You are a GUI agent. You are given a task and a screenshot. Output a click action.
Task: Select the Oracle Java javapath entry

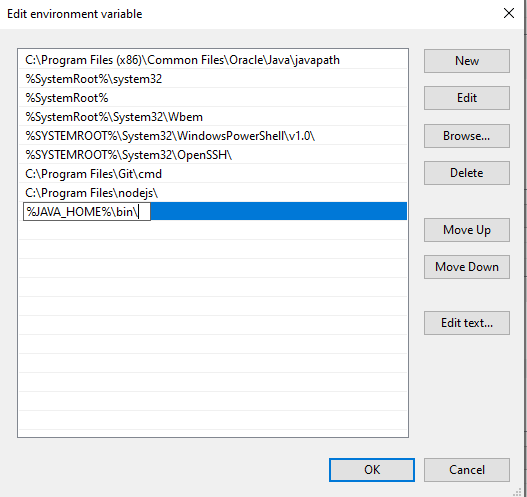[x=213, y=60]
